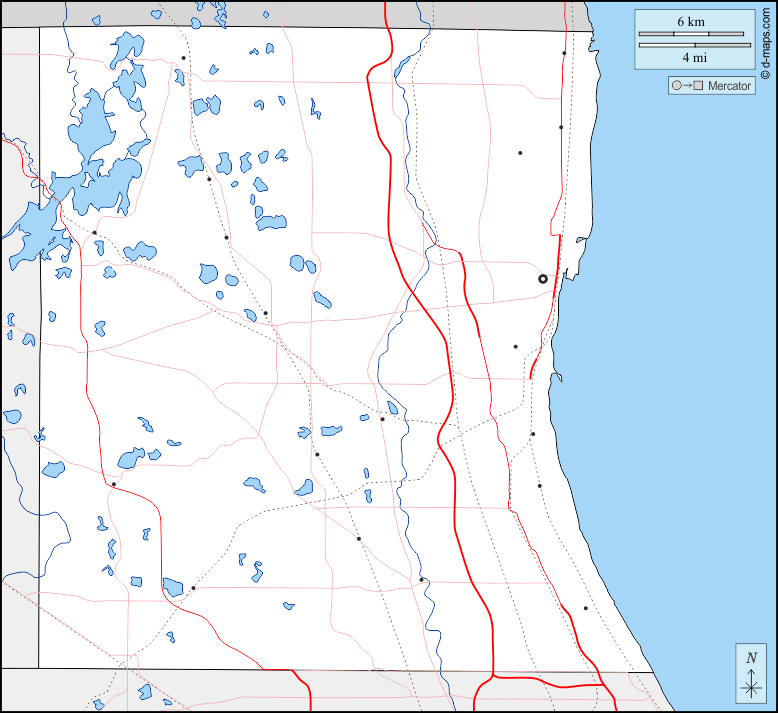Click the southwest city dot next to a small lake
Screen dimensions: 778x713
pos(193,588)
